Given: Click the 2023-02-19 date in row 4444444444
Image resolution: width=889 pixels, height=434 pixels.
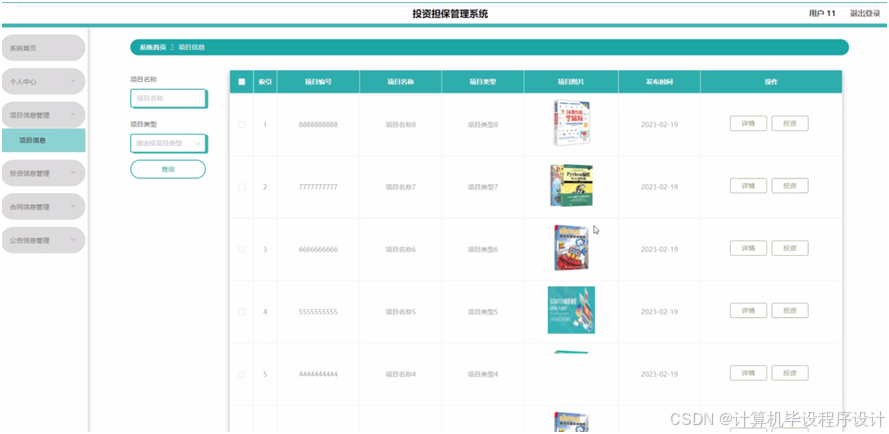Looking at the screenshot, I should tap(659, 374).
